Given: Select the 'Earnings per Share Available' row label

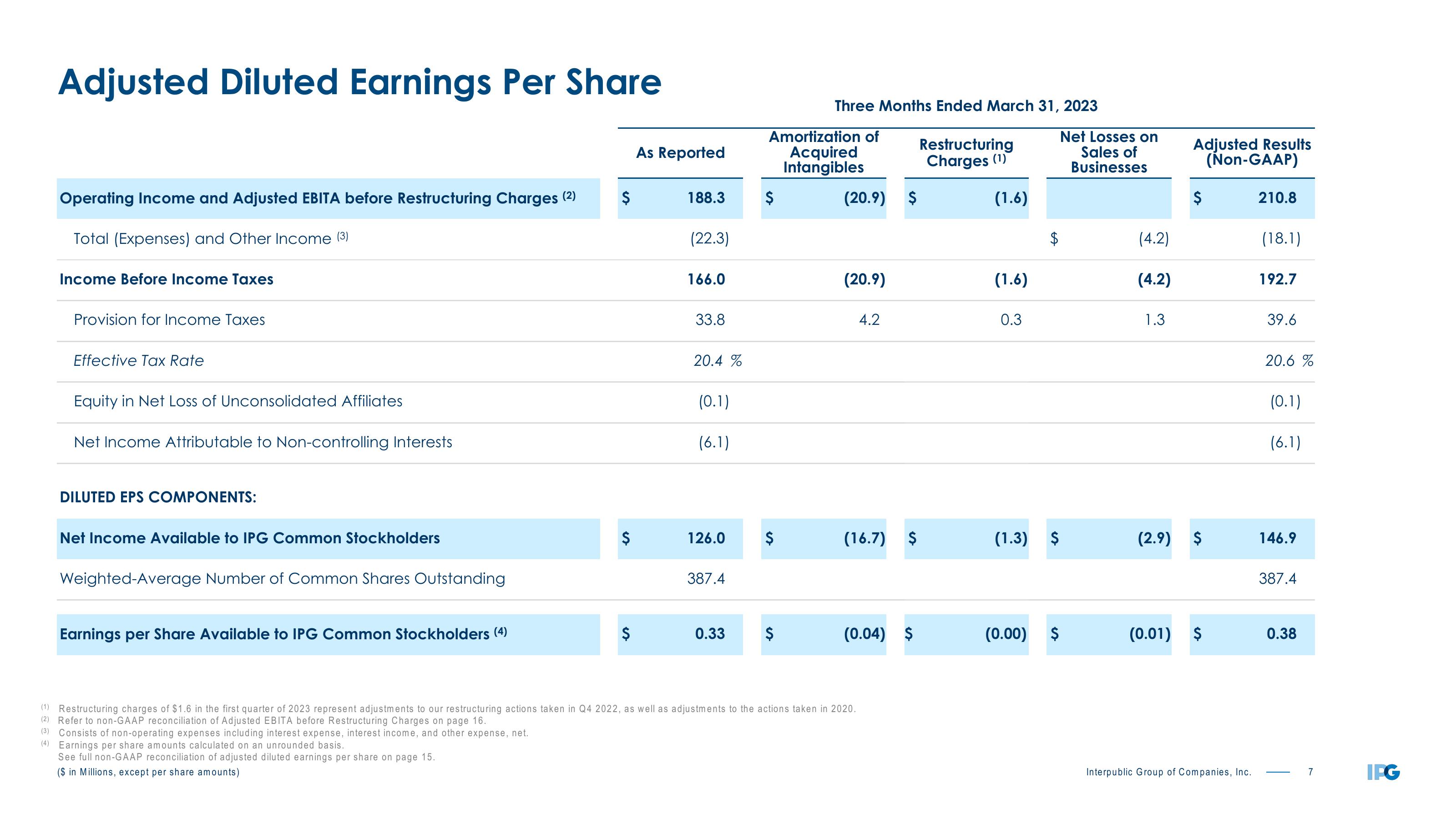Looking at the screenshot, I should coord(283,634).
